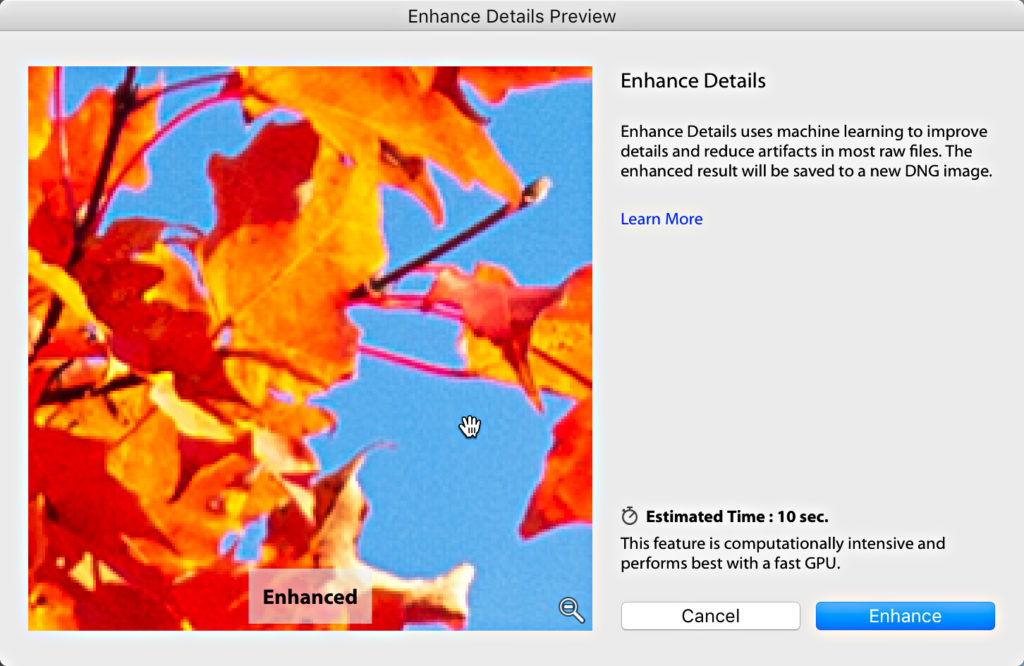The width and height of the screenshot is (1024, 666).
Task: Cancel the Enhance Details dialog
Action: [711, 616]
